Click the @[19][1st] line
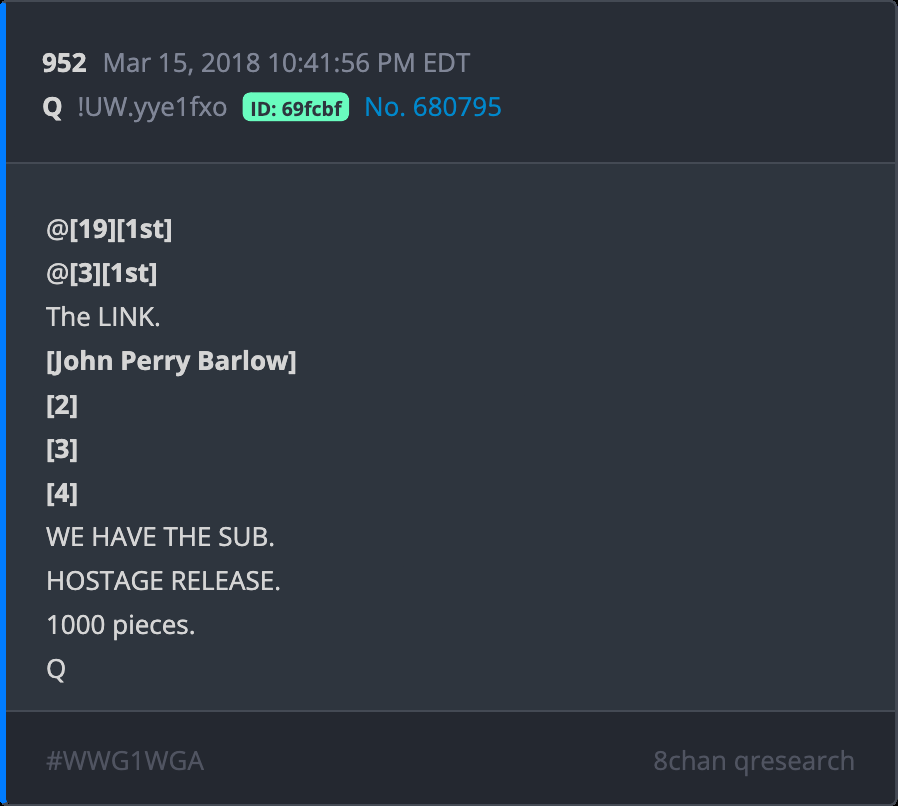898x806 pixels. click(109, 229)
